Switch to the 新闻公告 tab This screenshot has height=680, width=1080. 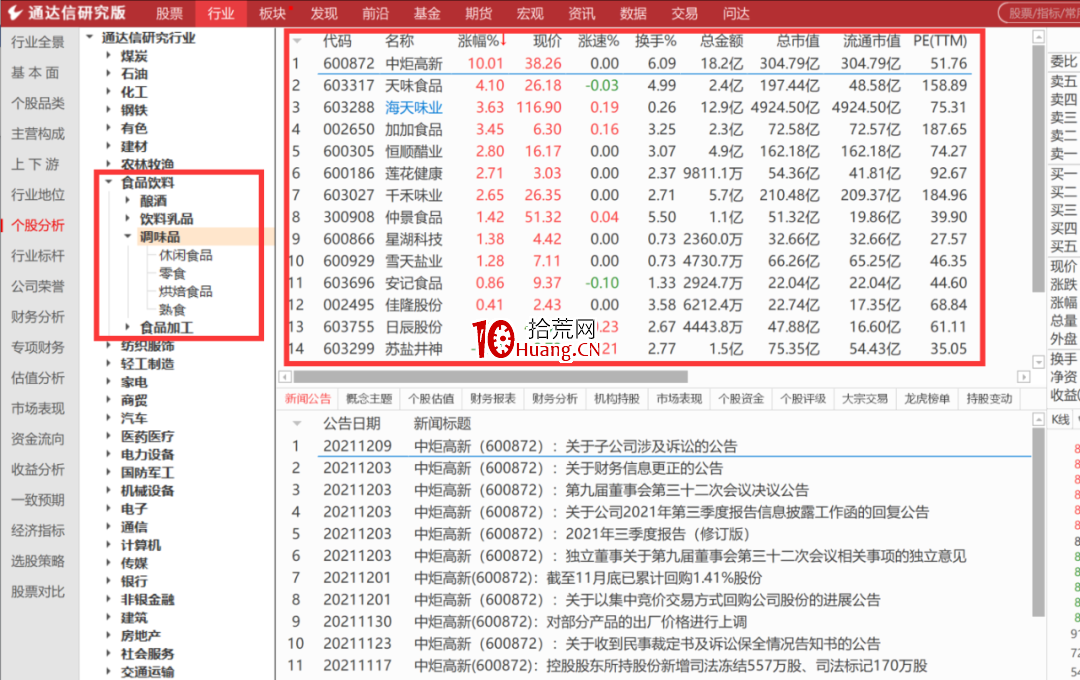(x=308, y=398)
